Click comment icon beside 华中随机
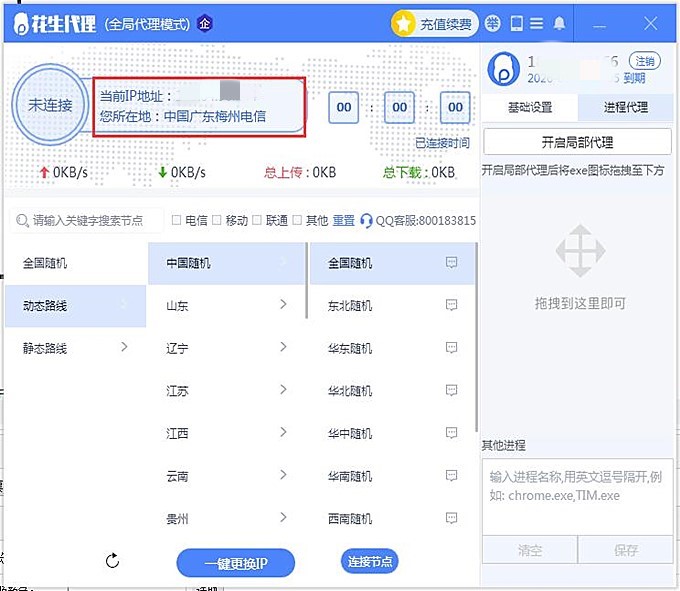The width and height of the screenshot is (680, 591). pos(451,433)
